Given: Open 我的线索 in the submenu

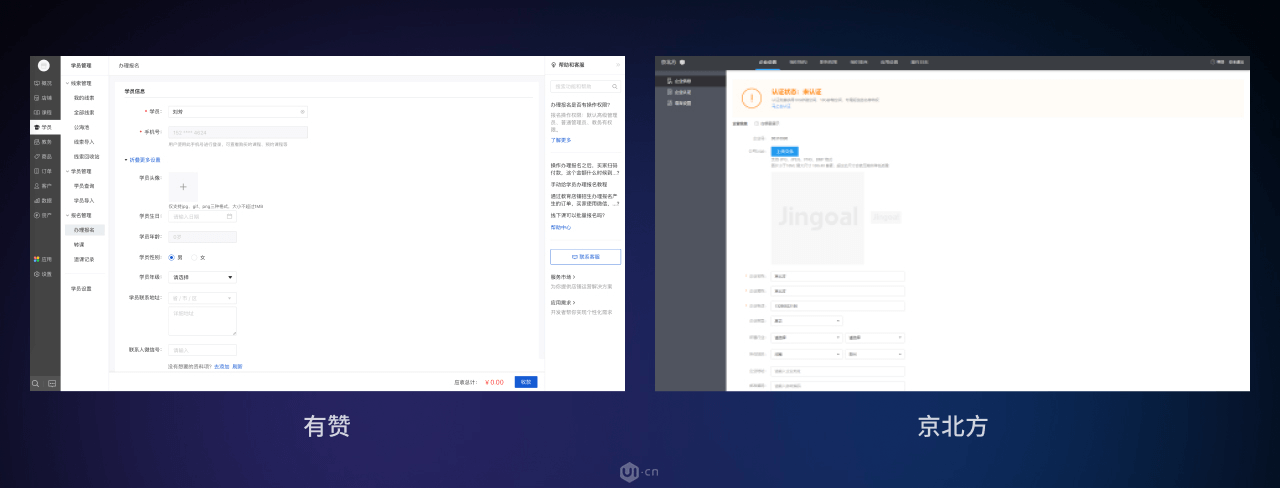Looking at the screenshot, I should [x=84, y=98].
